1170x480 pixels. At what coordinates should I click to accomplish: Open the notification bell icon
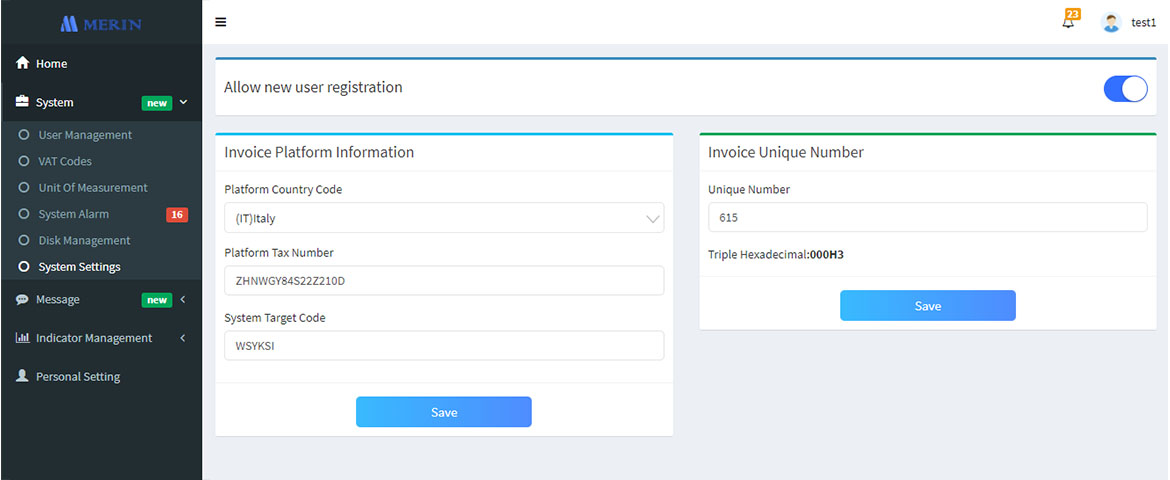[1068, 22]
